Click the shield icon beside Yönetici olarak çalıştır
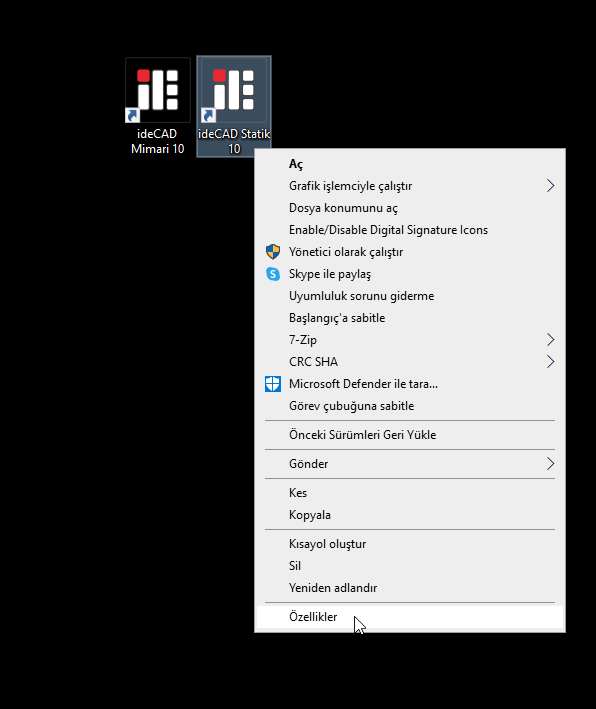596x709 pixels. (x=273, y=252)
